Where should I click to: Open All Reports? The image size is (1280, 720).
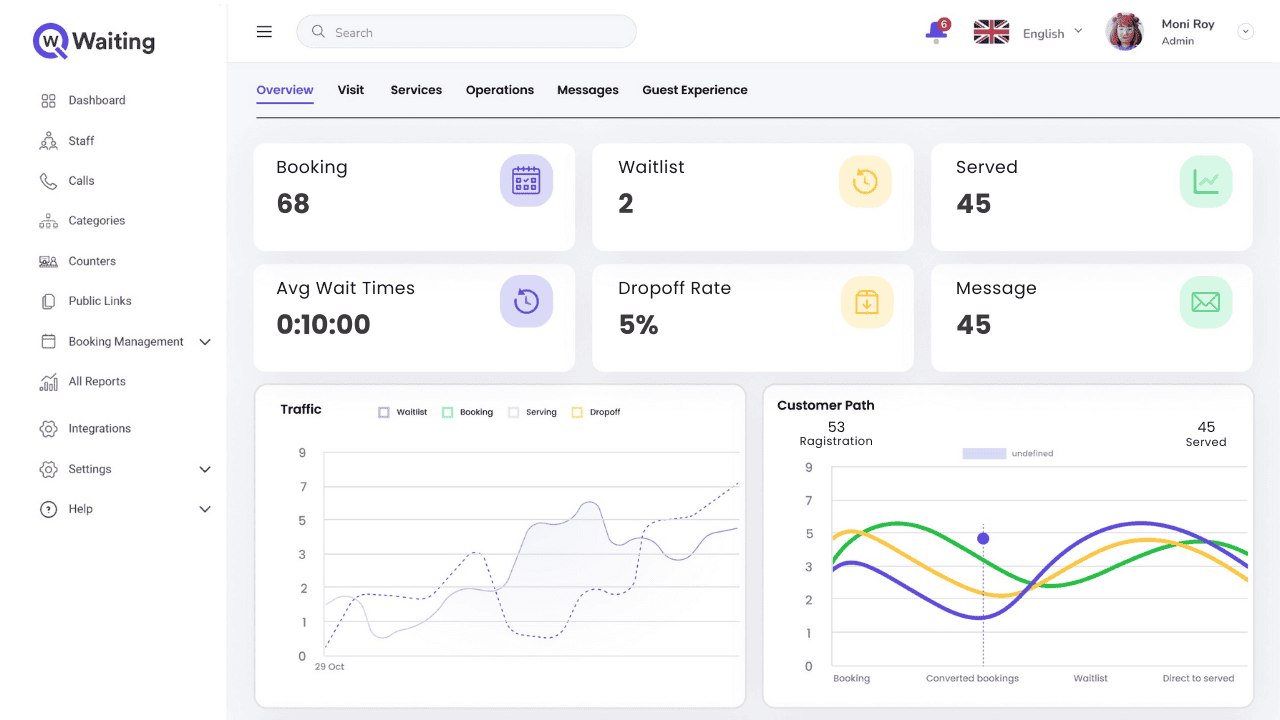point(97,381)
